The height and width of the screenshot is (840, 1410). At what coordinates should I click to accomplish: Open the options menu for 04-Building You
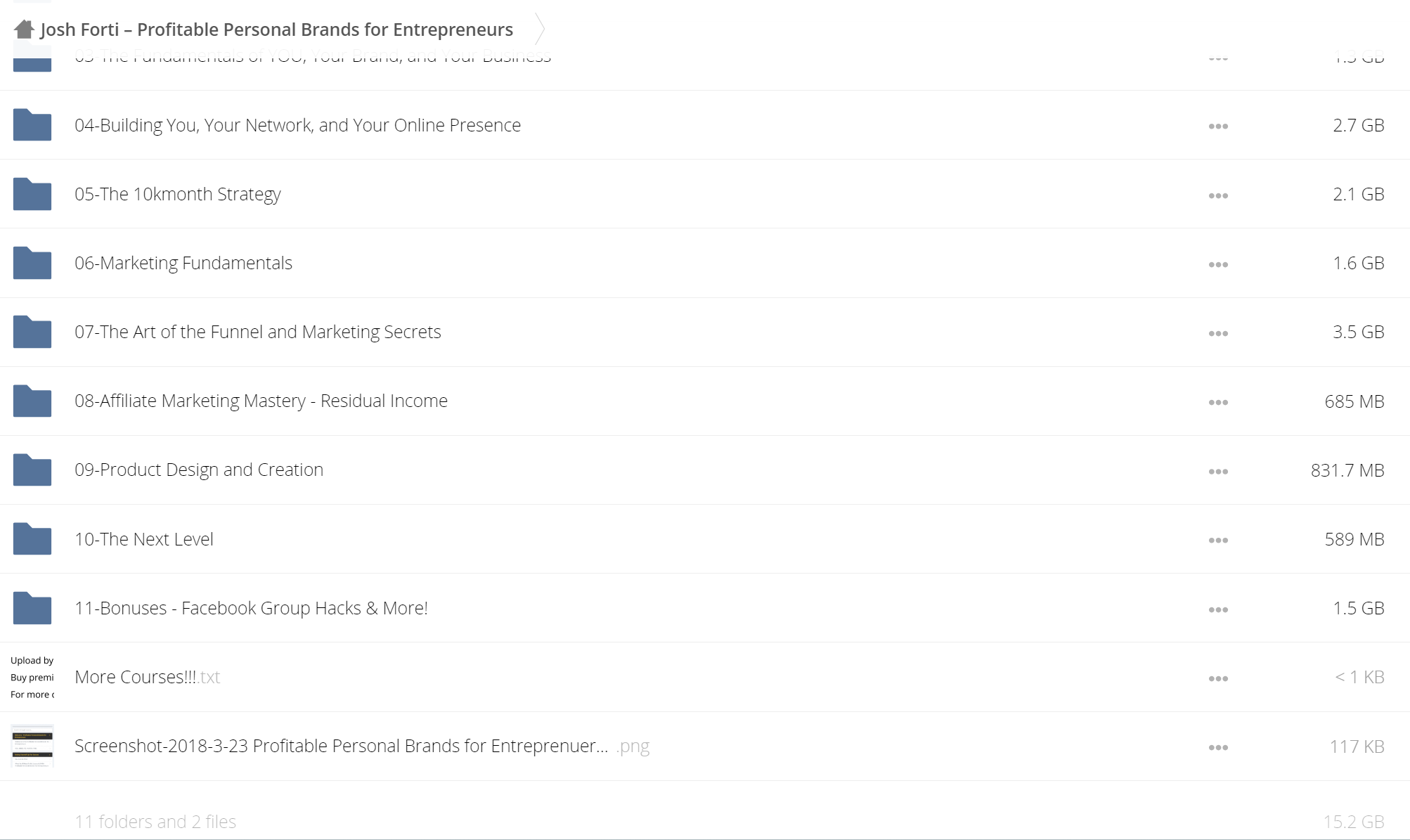[1218, 127]
